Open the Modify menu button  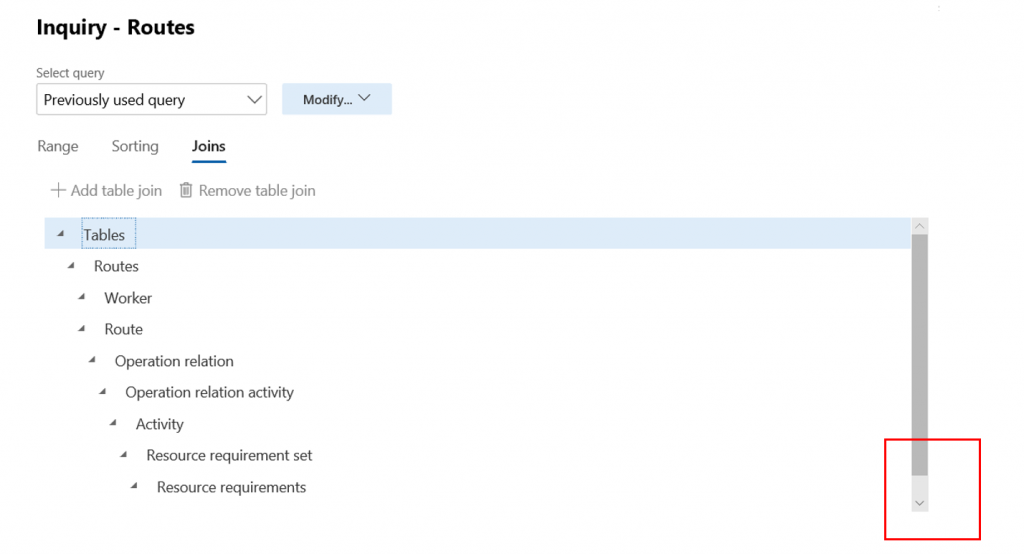(336, 99)
